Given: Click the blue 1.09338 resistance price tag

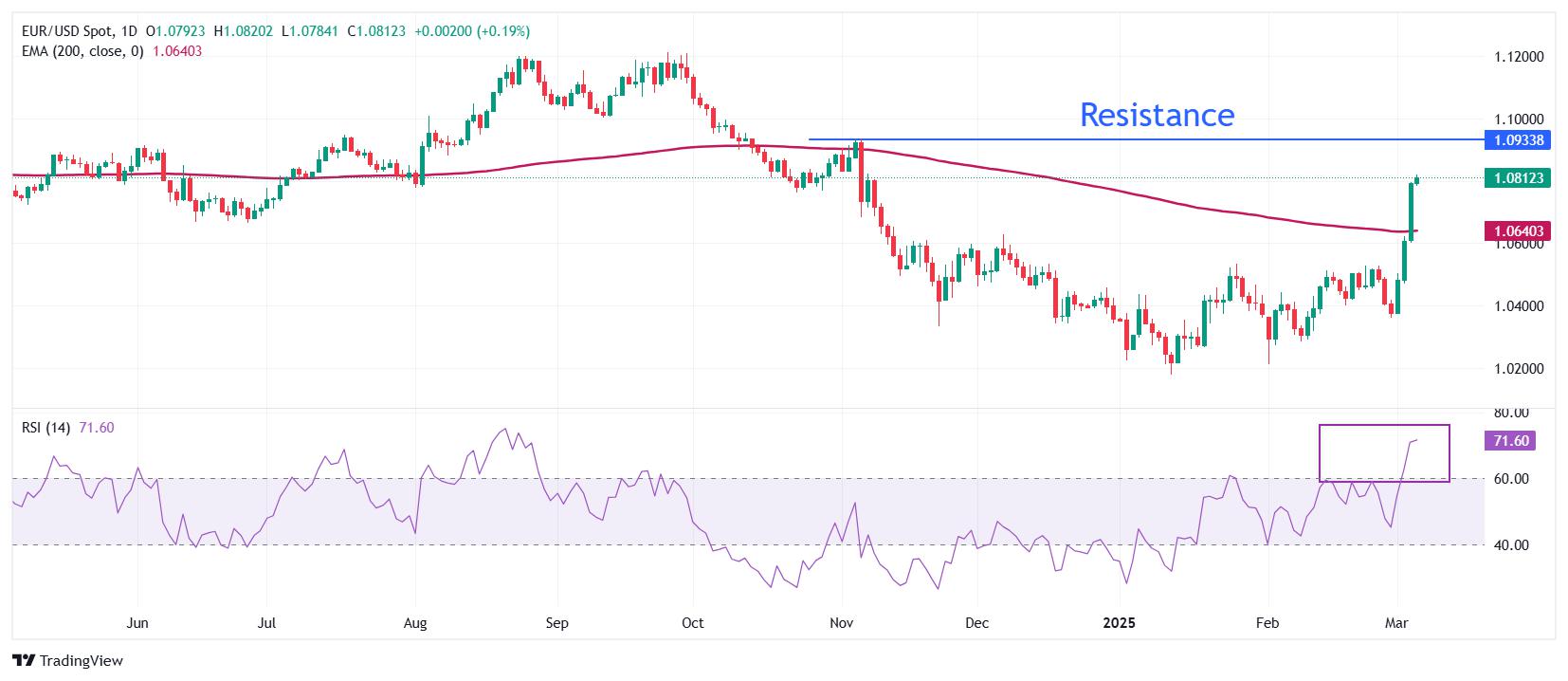Looking at the screenshot, I should click(1518, 140).
